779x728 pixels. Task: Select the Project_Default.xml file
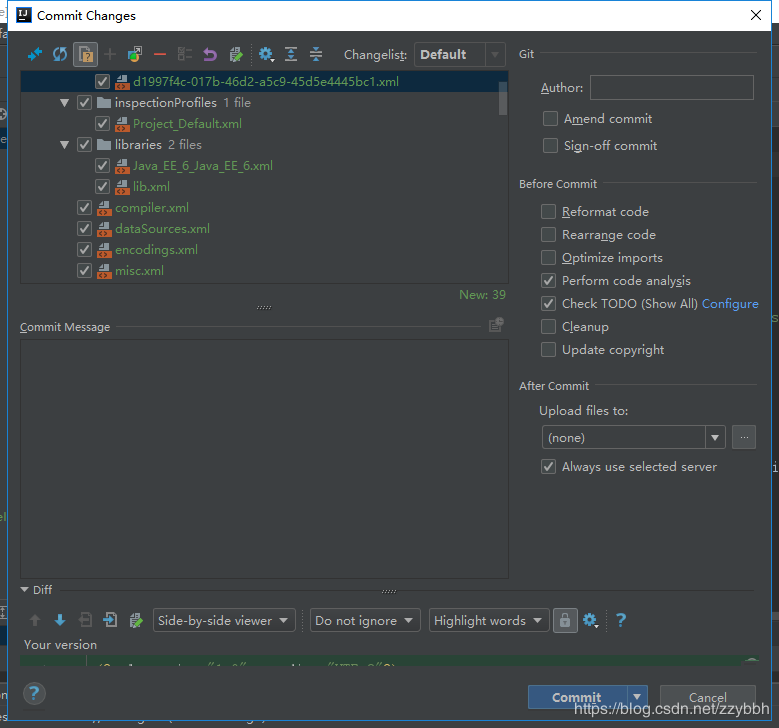(187, 124)
